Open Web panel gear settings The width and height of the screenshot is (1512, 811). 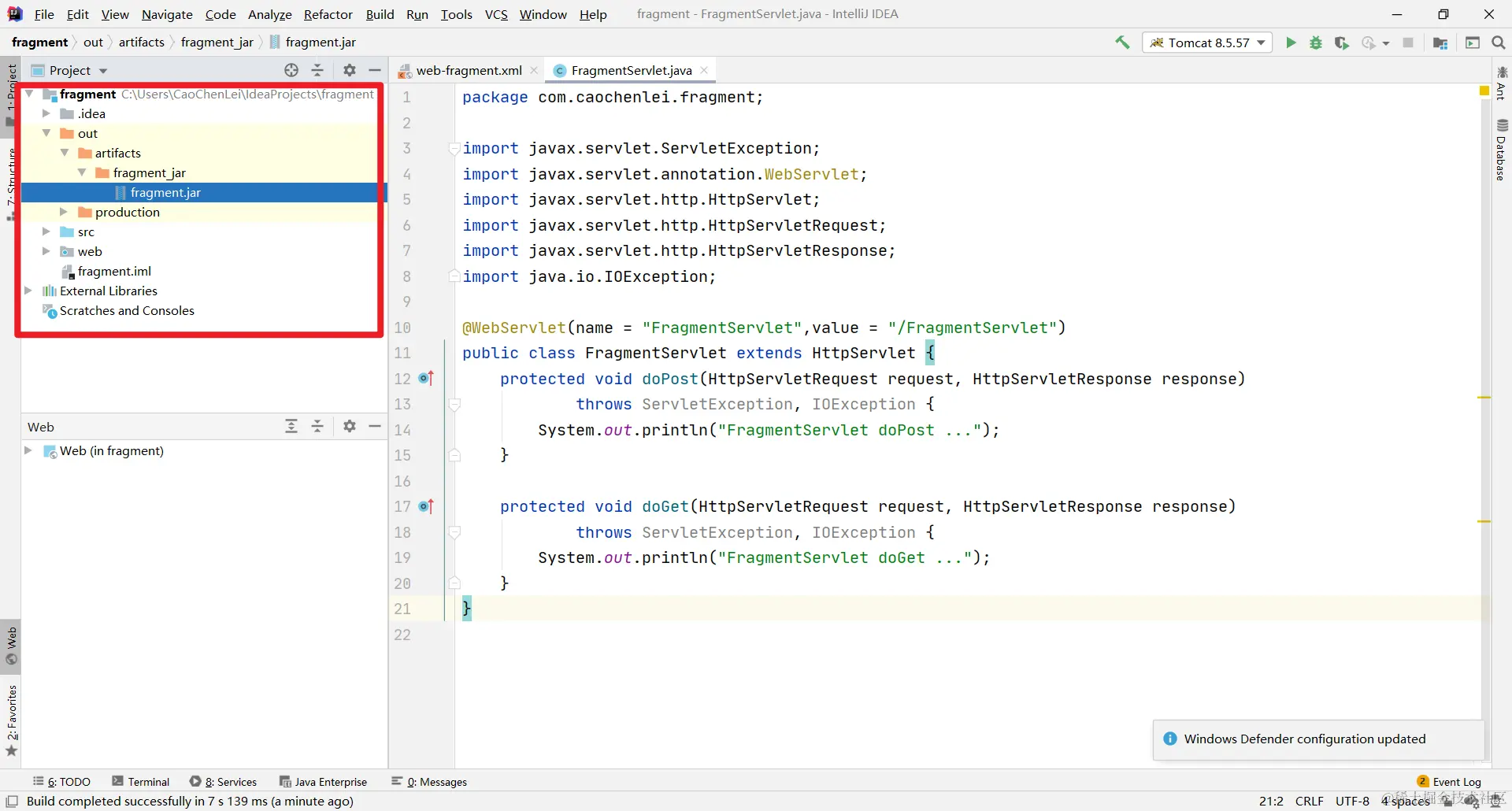pos(350,426)
